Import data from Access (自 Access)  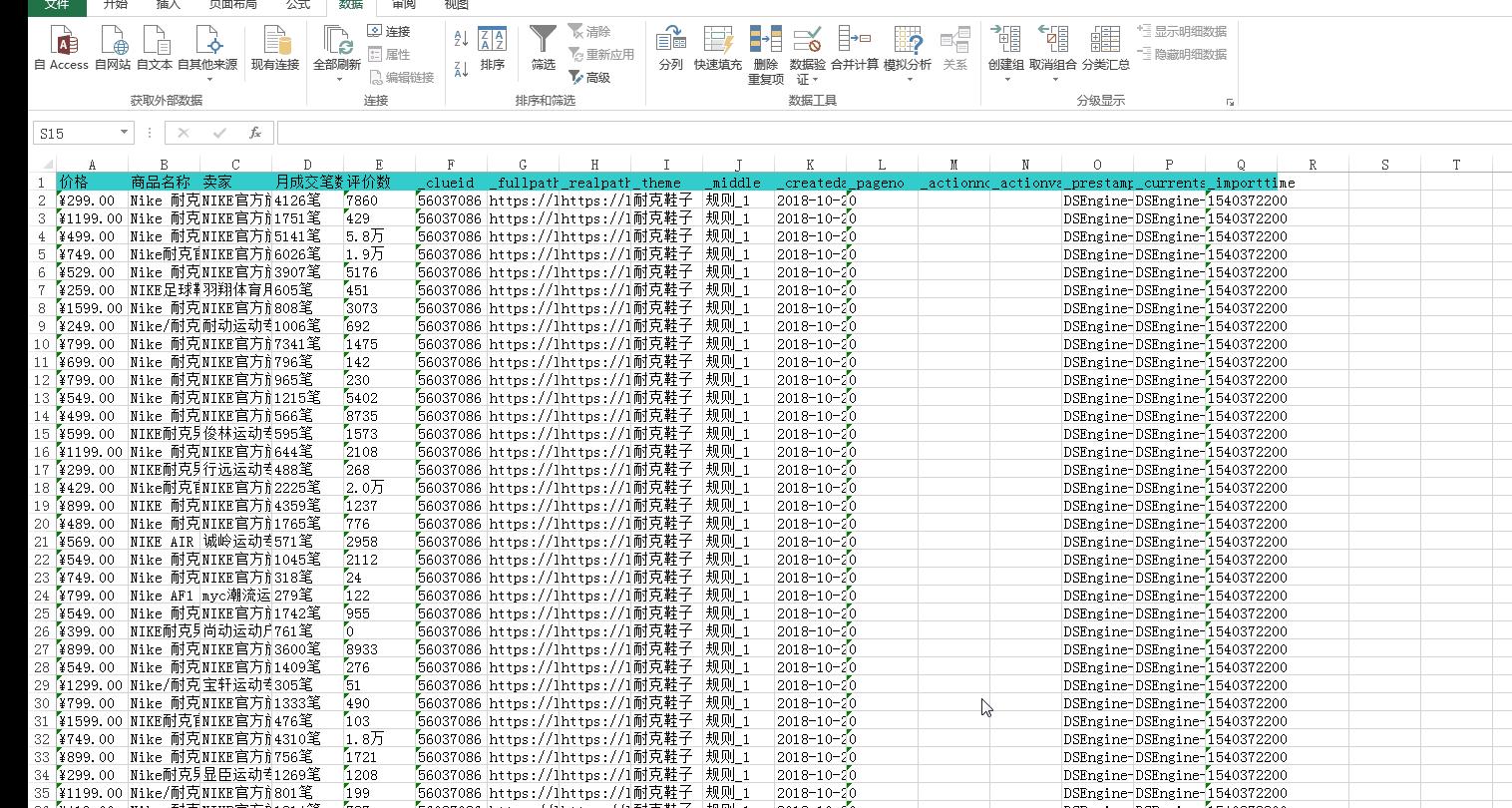point(62,49)
